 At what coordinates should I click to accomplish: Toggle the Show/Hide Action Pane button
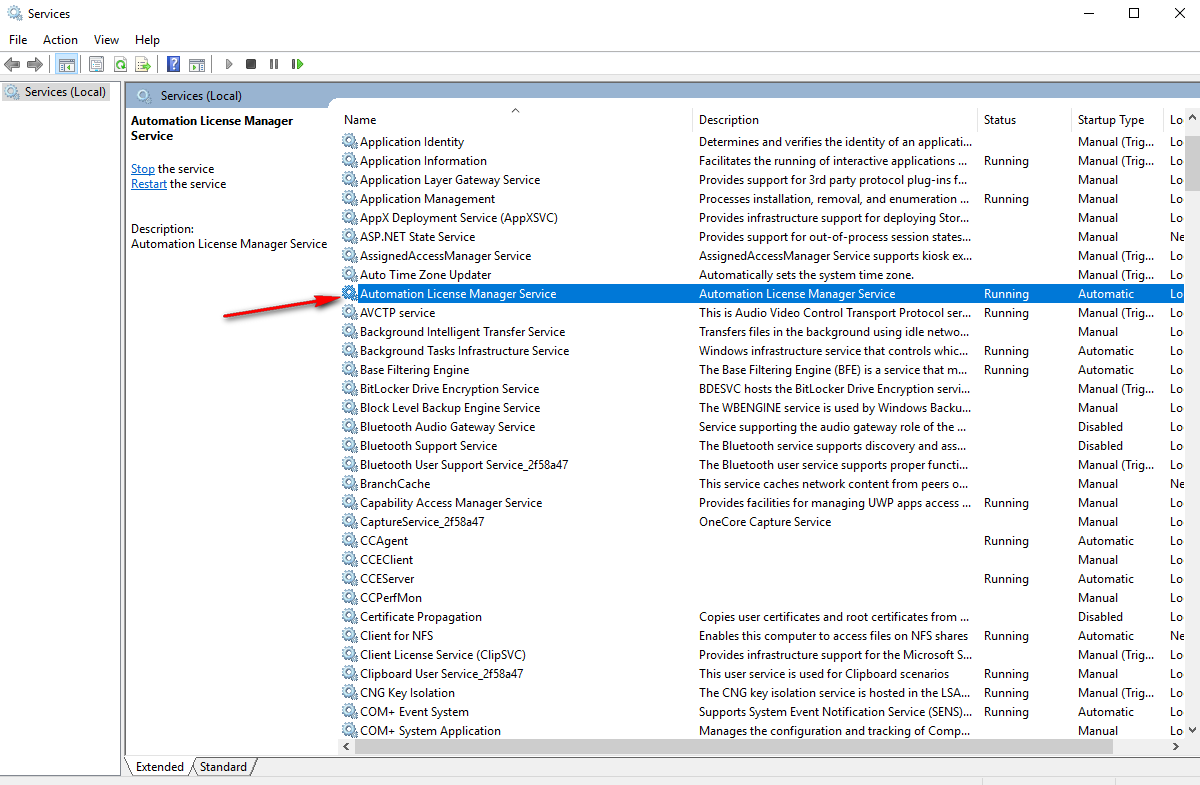pos(197,64)
